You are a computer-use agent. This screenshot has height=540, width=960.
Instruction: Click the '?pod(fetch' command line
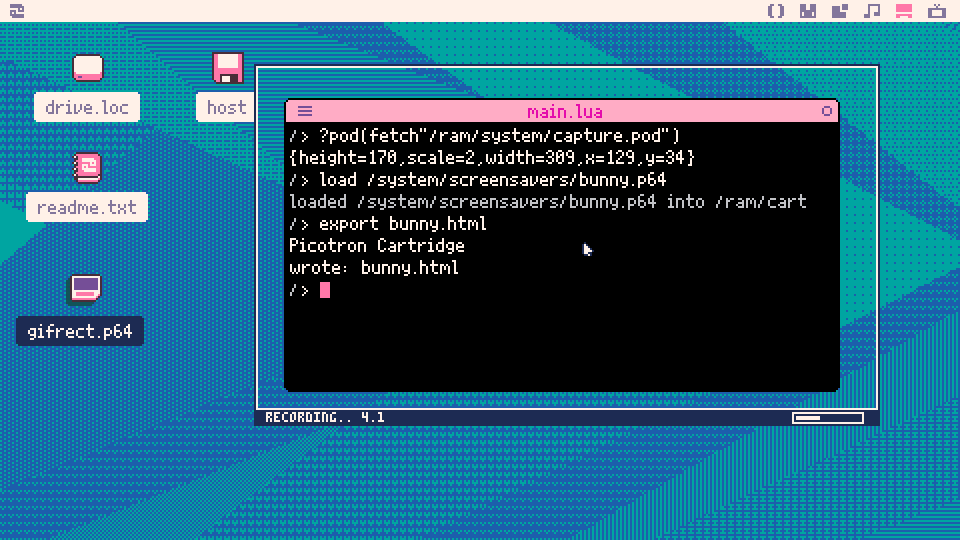484,136
